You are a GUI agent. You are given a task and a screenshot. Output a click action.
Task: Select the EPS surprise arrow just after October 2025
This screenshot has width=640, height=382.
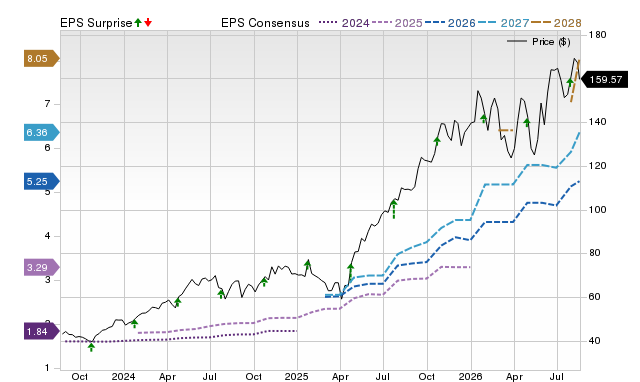437,141
